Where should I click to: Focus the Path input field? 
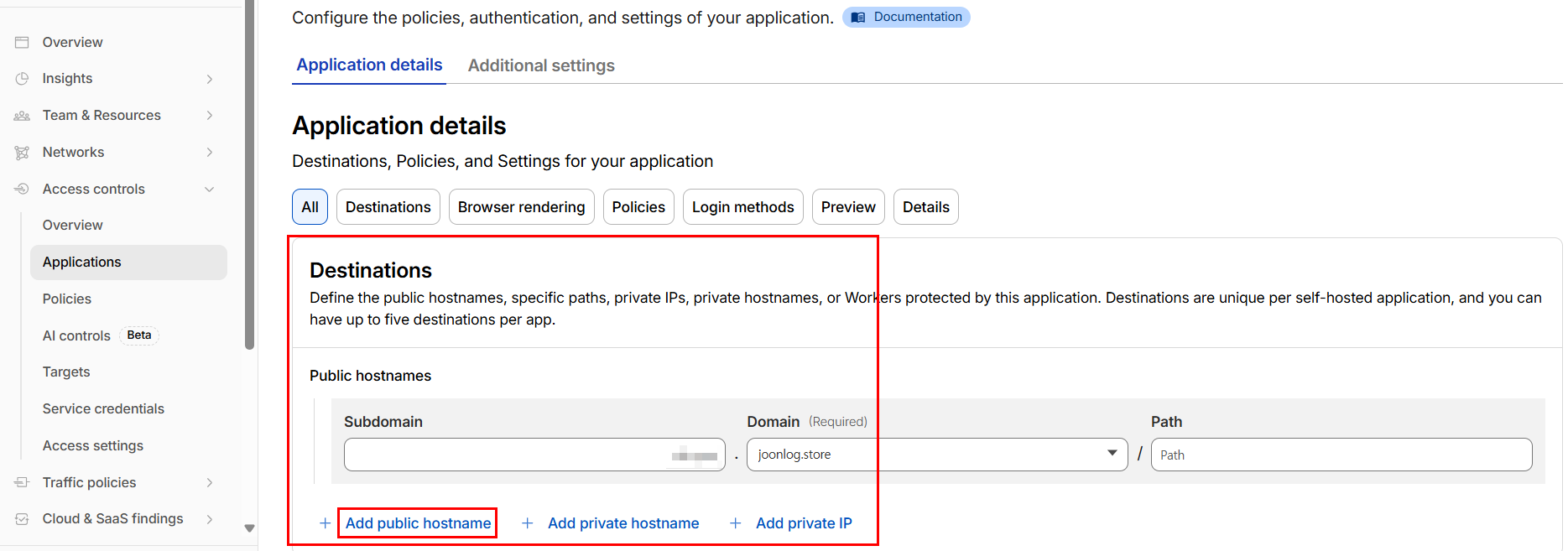[x=1341, y=455]
